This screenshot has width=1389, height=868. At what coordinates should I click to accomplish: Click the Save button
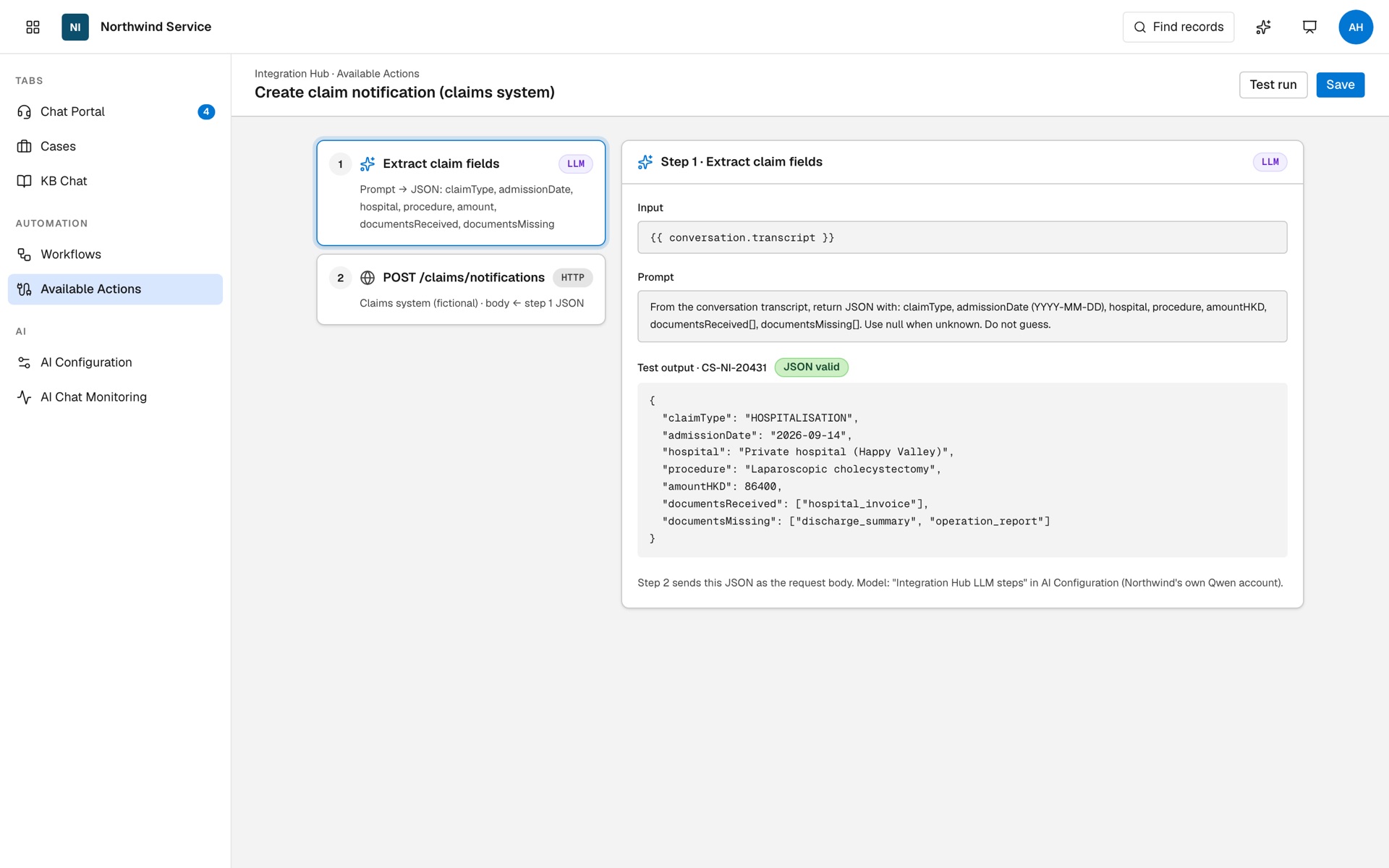click(1340, 85)
